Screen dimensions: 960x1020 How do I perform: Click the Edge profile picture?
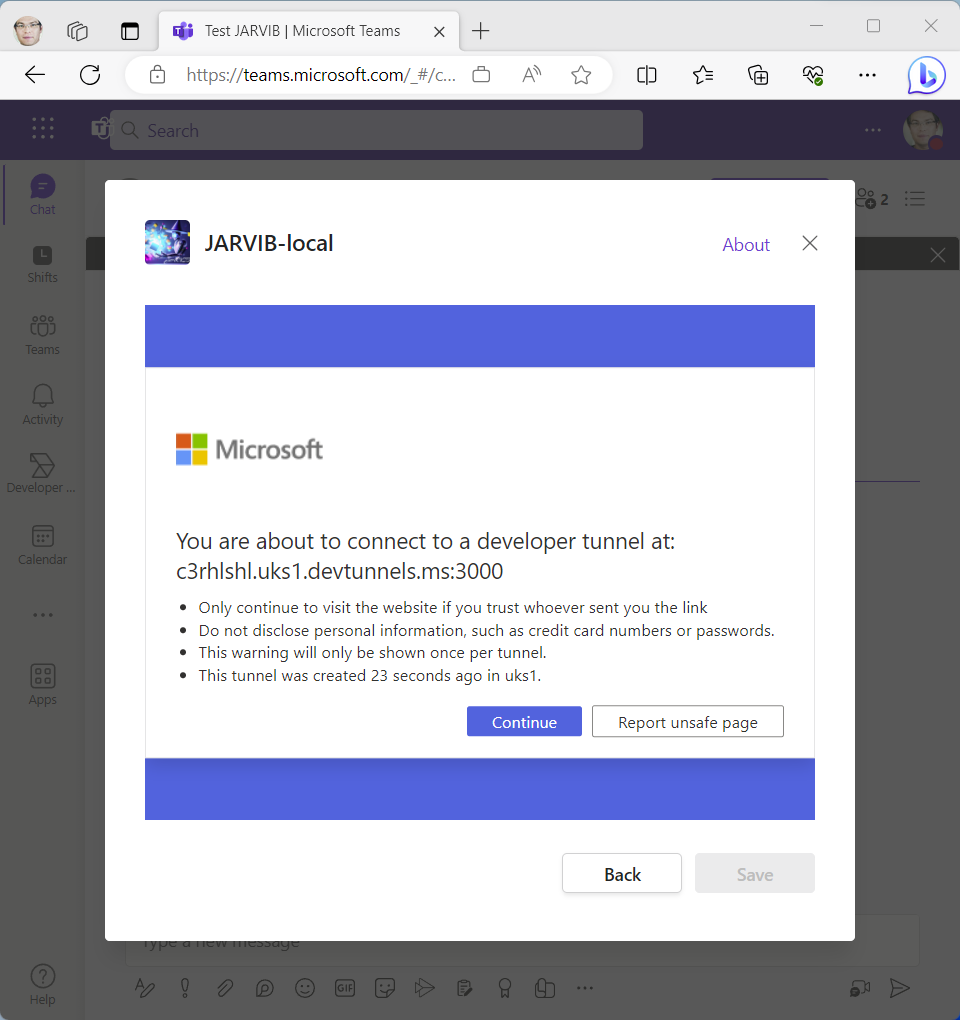tap(28, 31)
